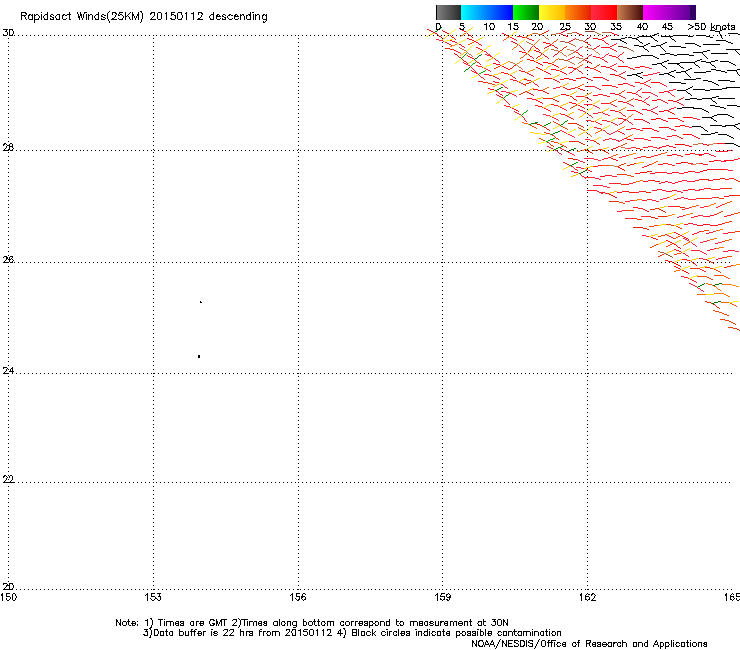Click the note line 'Times are GMT'
Viewport: 740px width, 650px height.
192,623
